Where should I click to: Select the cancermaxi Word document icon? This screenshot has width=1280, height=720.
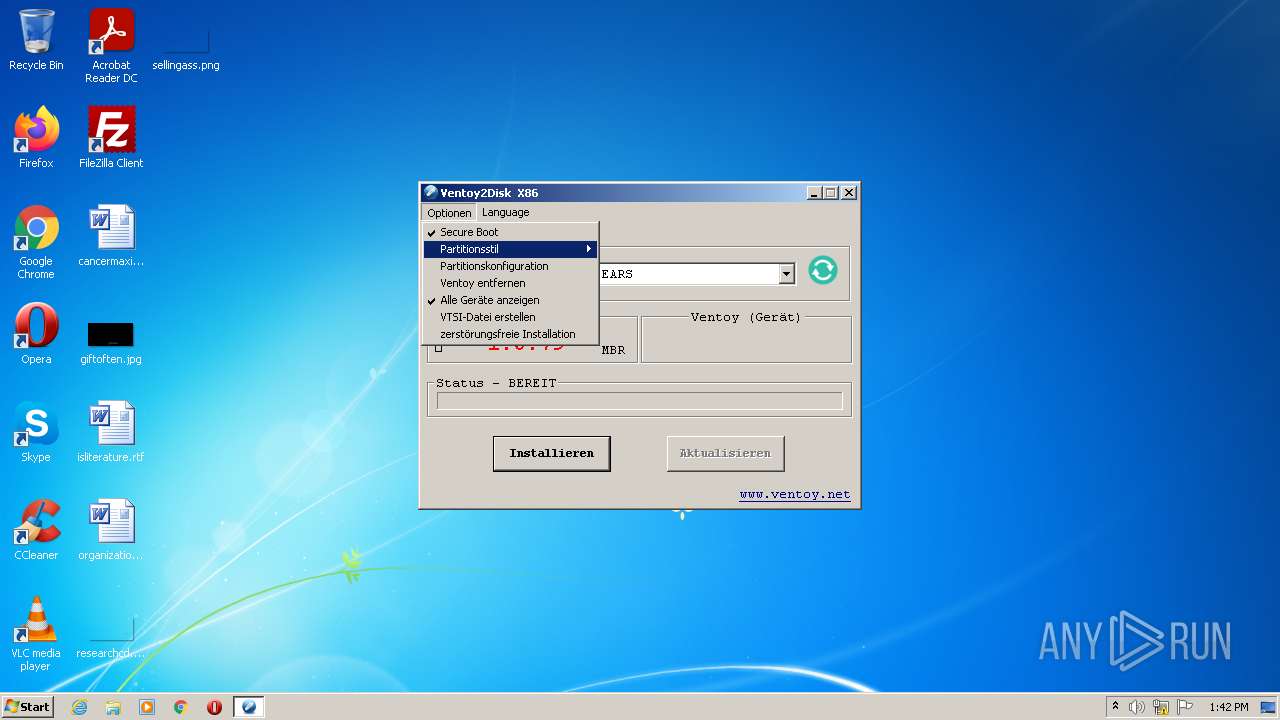[111, 236]
